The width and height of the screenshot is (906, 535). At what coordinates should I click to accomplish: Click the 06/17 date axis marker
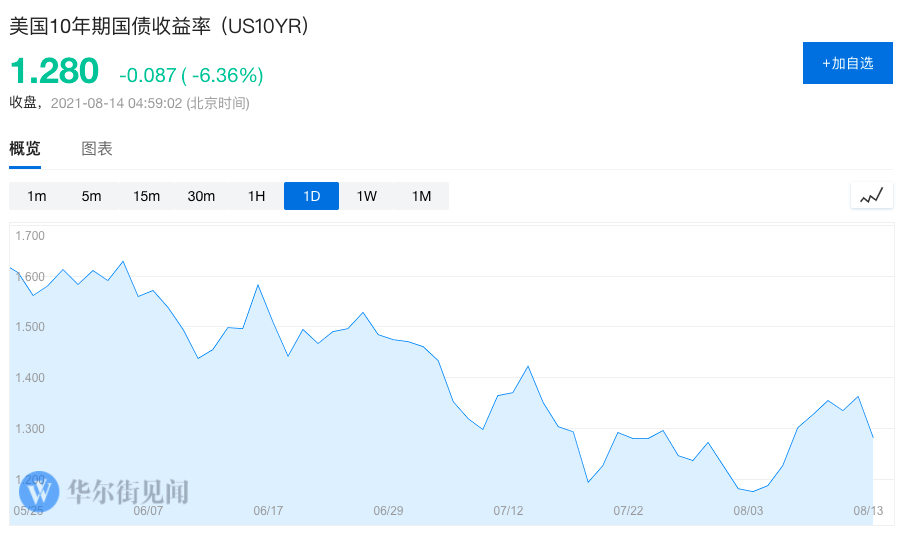(x=268, y=511)
